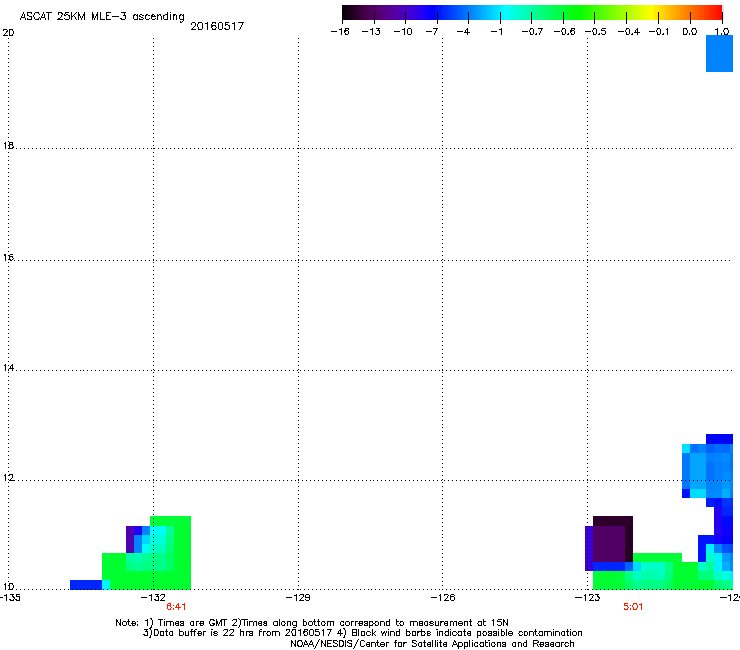
Task: Click the longitude label "-126"
Action: point(443,598)
